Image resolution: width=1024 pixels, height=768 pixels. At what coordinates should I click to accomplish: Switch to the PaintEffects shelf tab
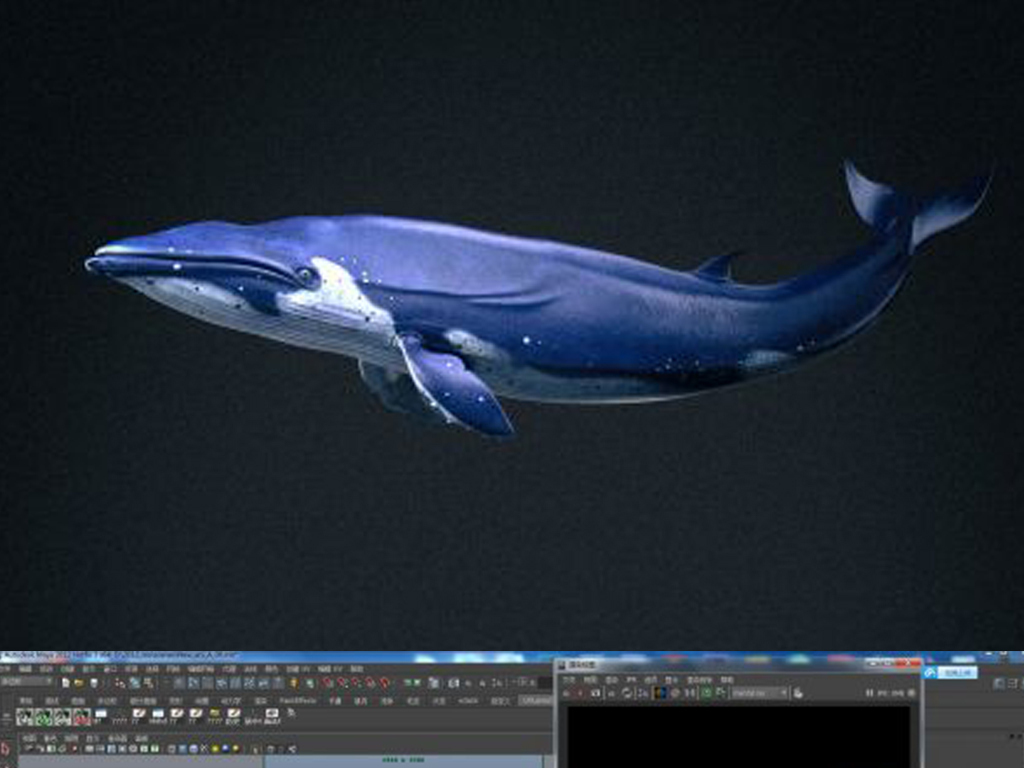[x=297, y=701]
